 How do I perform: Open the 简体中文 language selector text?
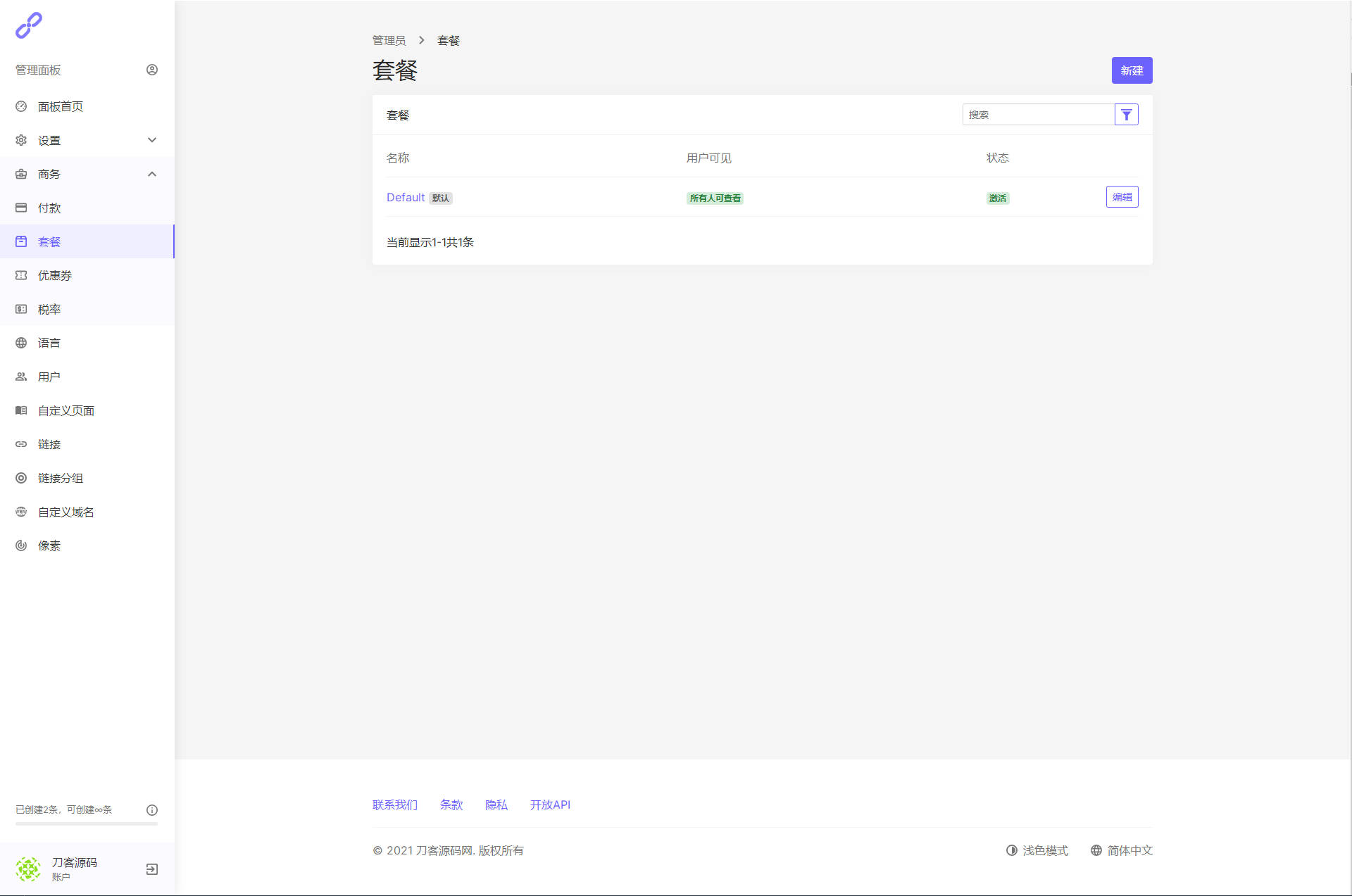pos(1130,850)
